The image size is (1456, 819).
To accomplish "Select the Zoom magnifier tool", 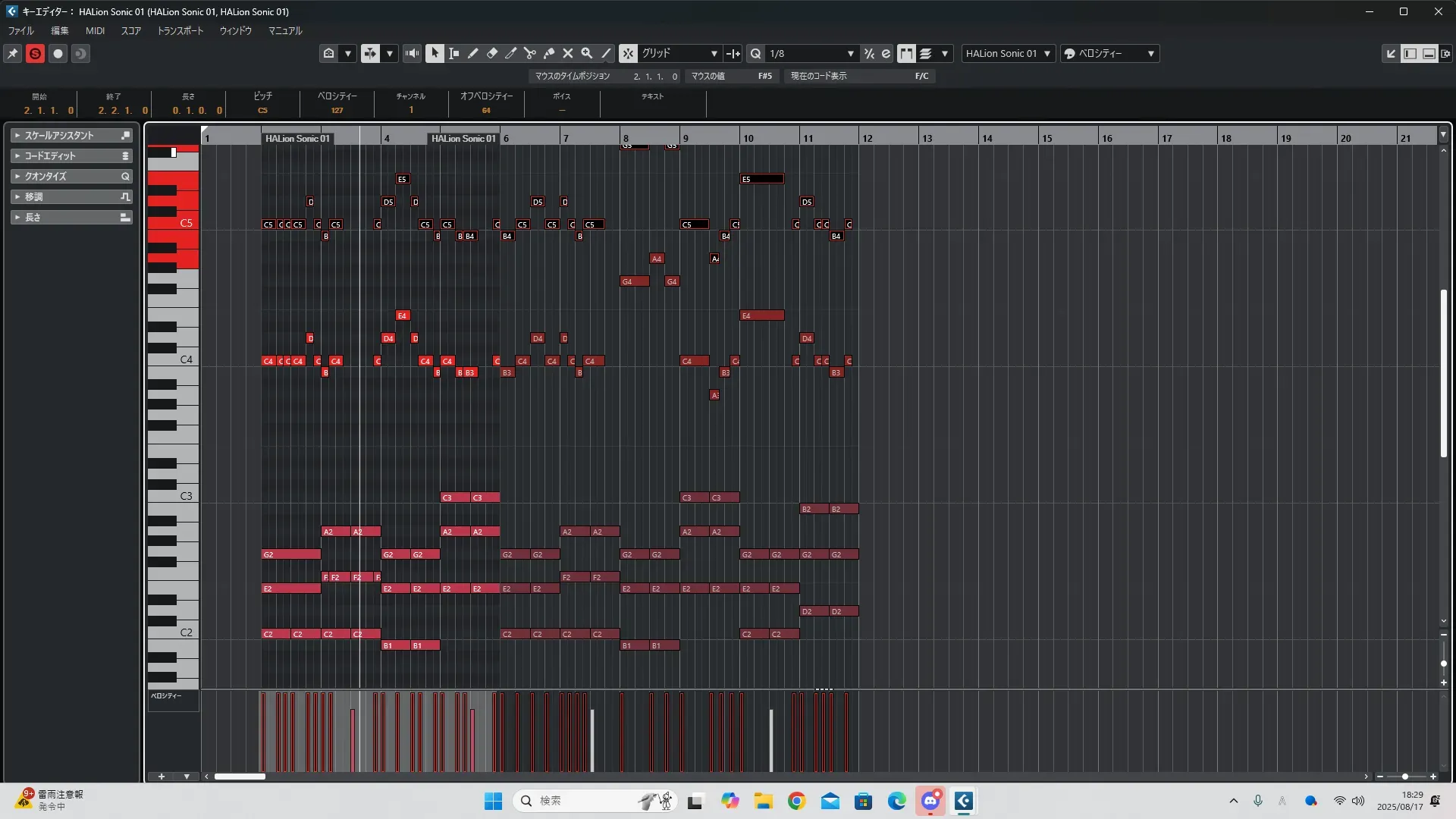I will (587, 53).
